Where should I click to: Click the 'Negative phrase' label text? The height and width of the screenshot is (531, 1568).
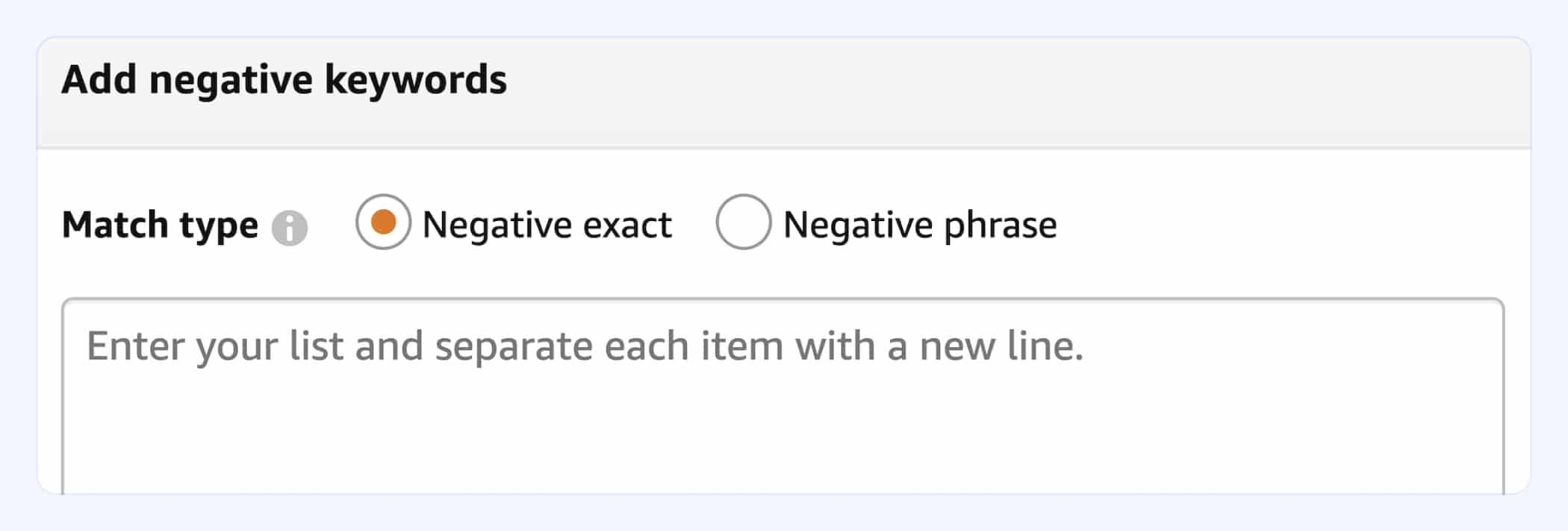[x=920, y=225]
